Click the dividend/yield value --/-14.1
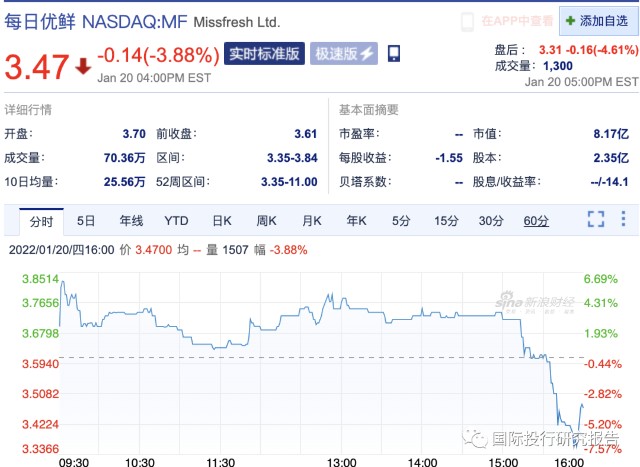This screenshot has height=467, width=640. (x=609, y=182)
